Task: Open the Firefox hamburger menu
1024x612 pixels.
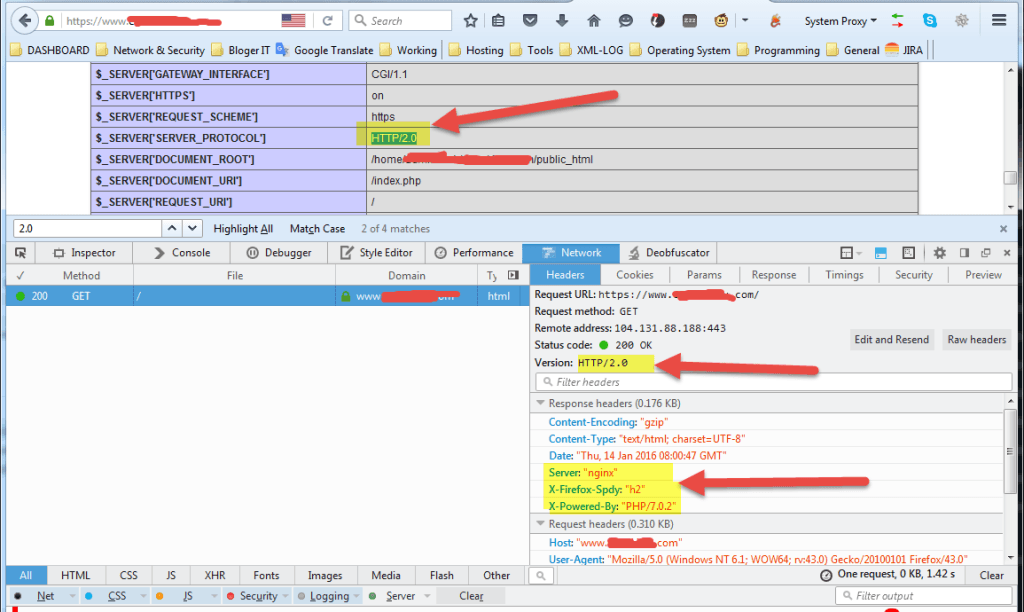Action: click(999, 20)
